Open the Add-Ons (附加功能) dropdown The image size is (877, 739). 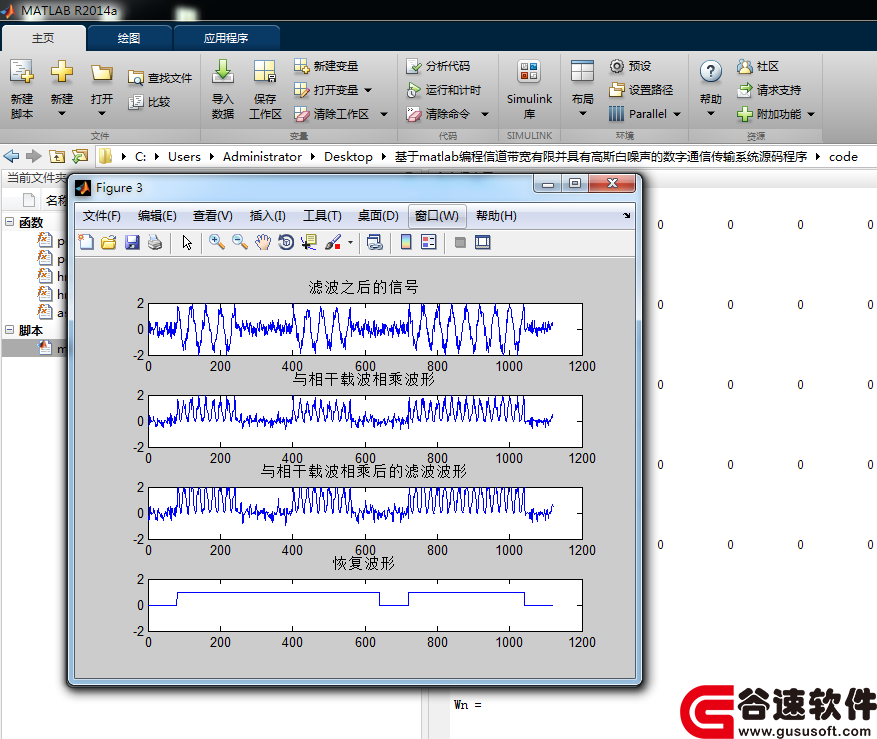811,114
